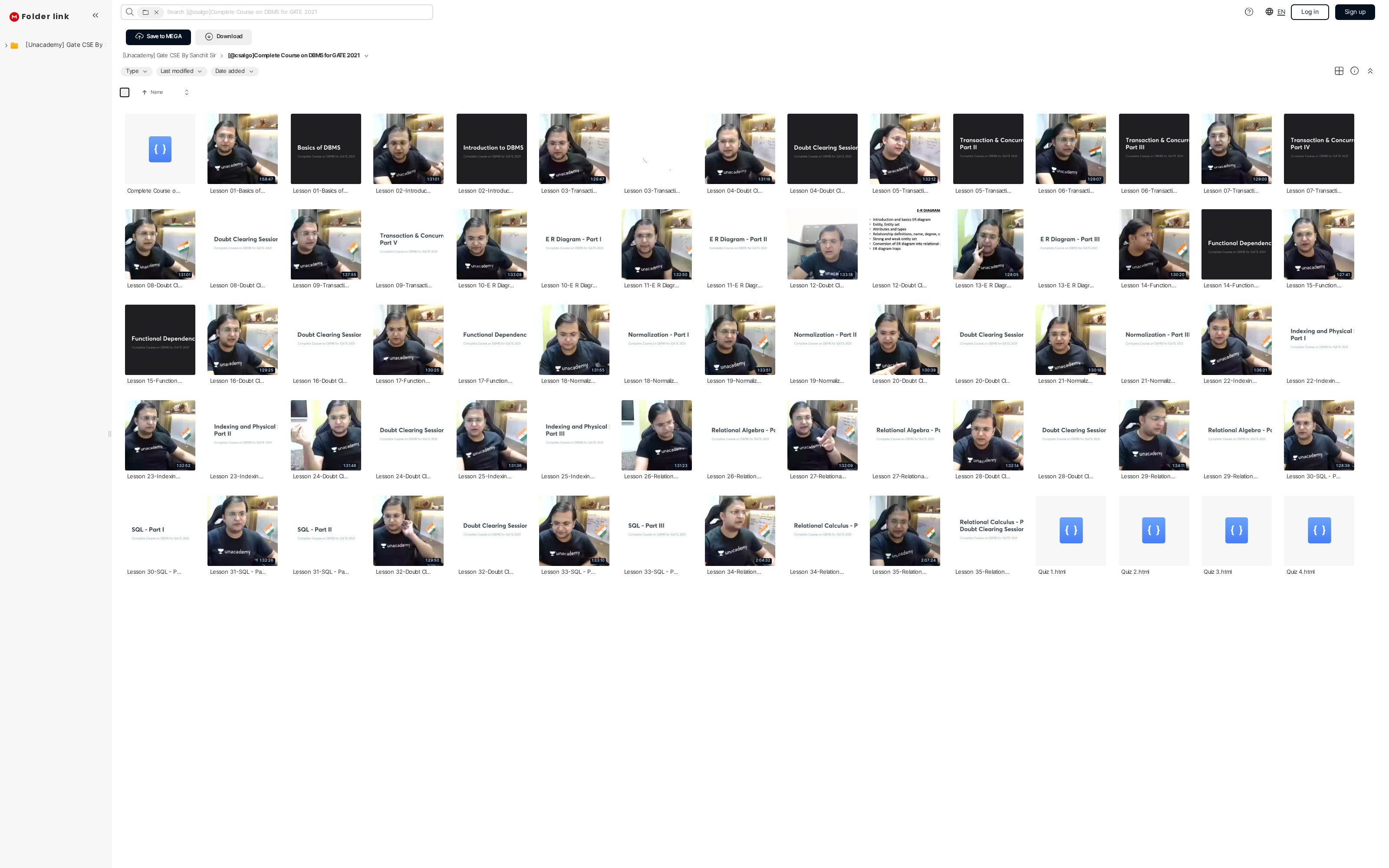
Task: Sort files by Name column
Action: tap(157, 92)
